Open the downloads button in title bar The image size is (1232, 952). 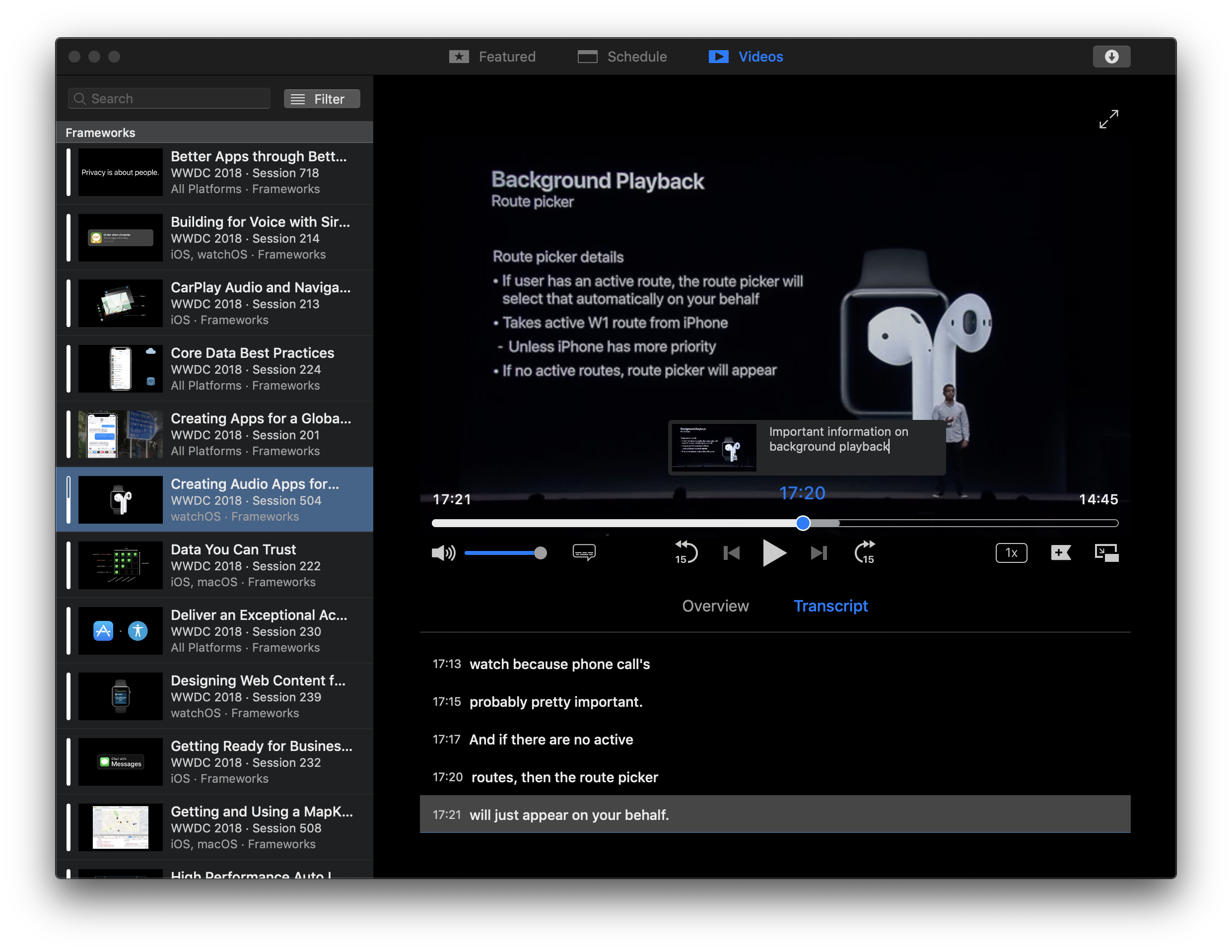click(x=1111, y=57)
